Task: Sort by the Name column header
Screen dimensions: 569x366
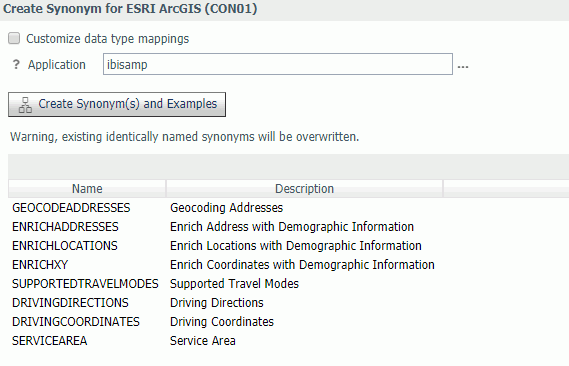Action: (x=87, y=189)
